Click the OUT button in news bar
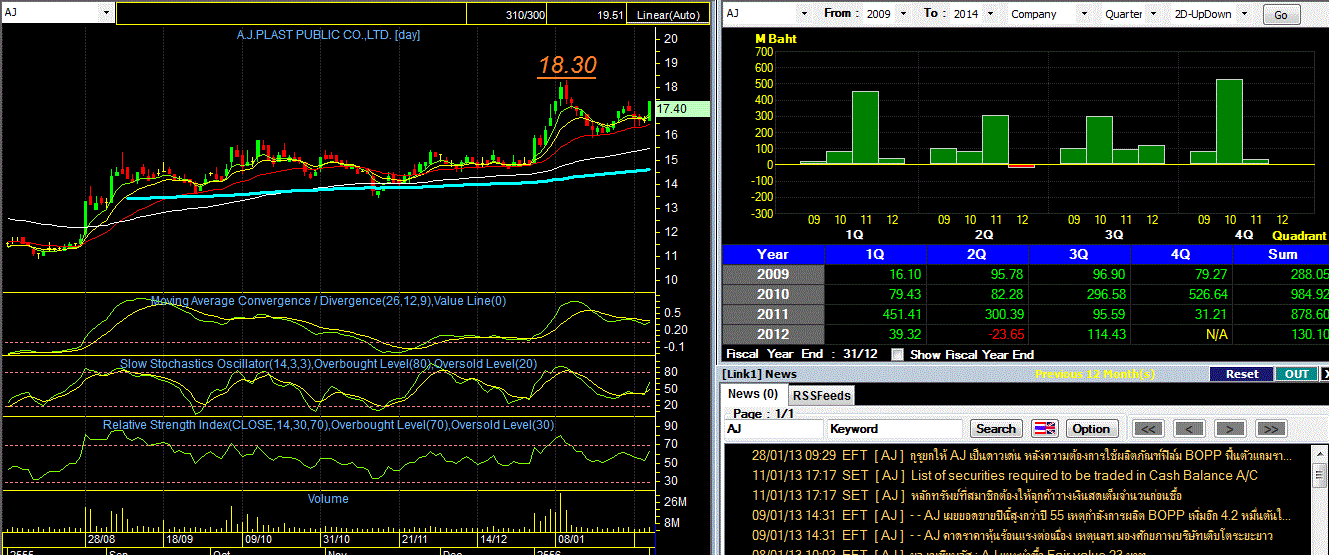1329x555 pixels. tap(1297, 373)
